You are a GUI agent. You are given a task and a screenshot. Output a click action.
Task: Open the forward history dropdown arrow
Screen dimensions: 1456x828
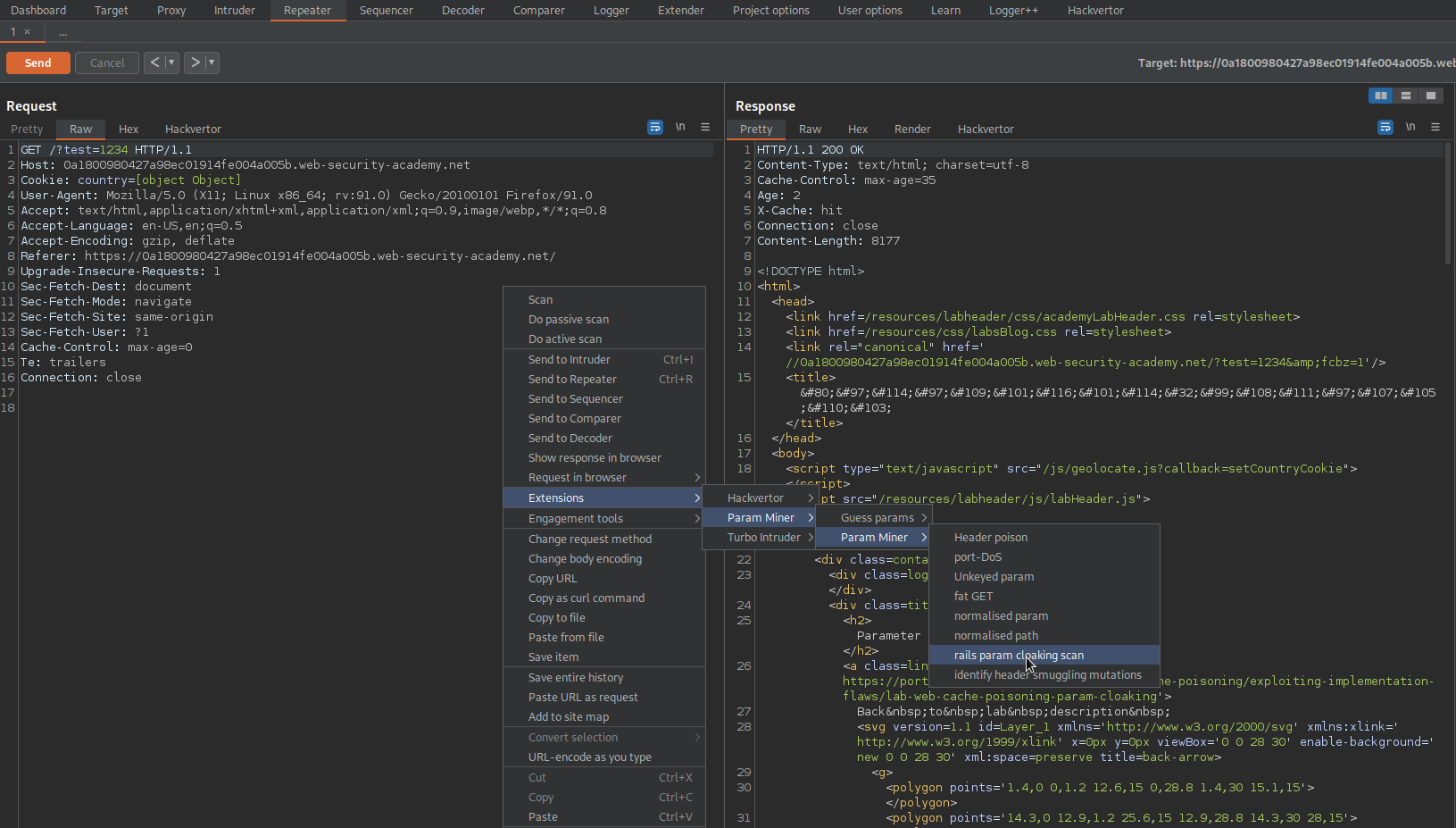212,63
